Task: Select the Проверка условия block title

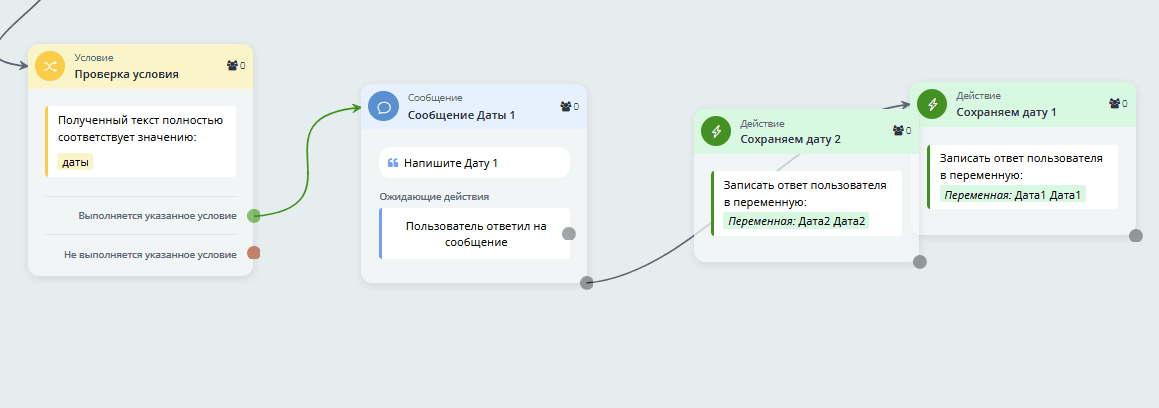Action: tap(126, 74)
